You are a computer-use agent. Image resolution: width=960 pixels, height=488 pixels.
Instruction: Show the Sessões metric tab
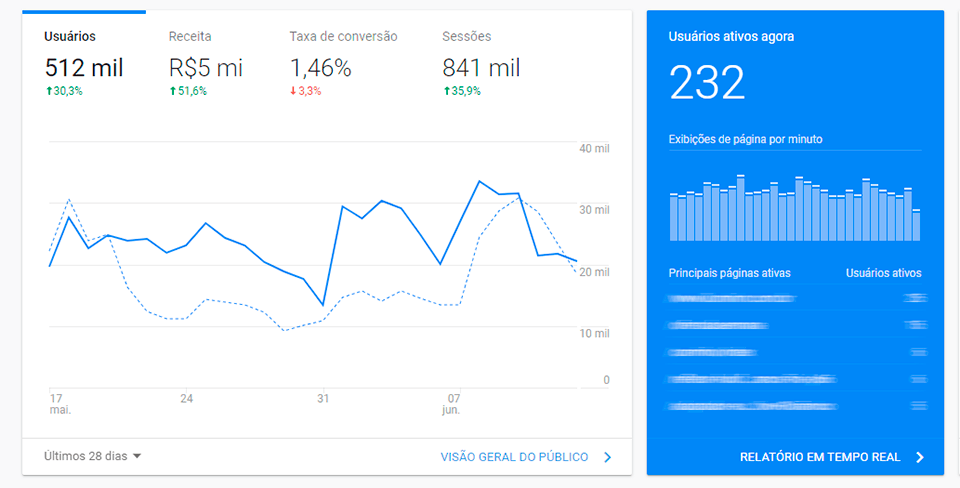point(466,37)
